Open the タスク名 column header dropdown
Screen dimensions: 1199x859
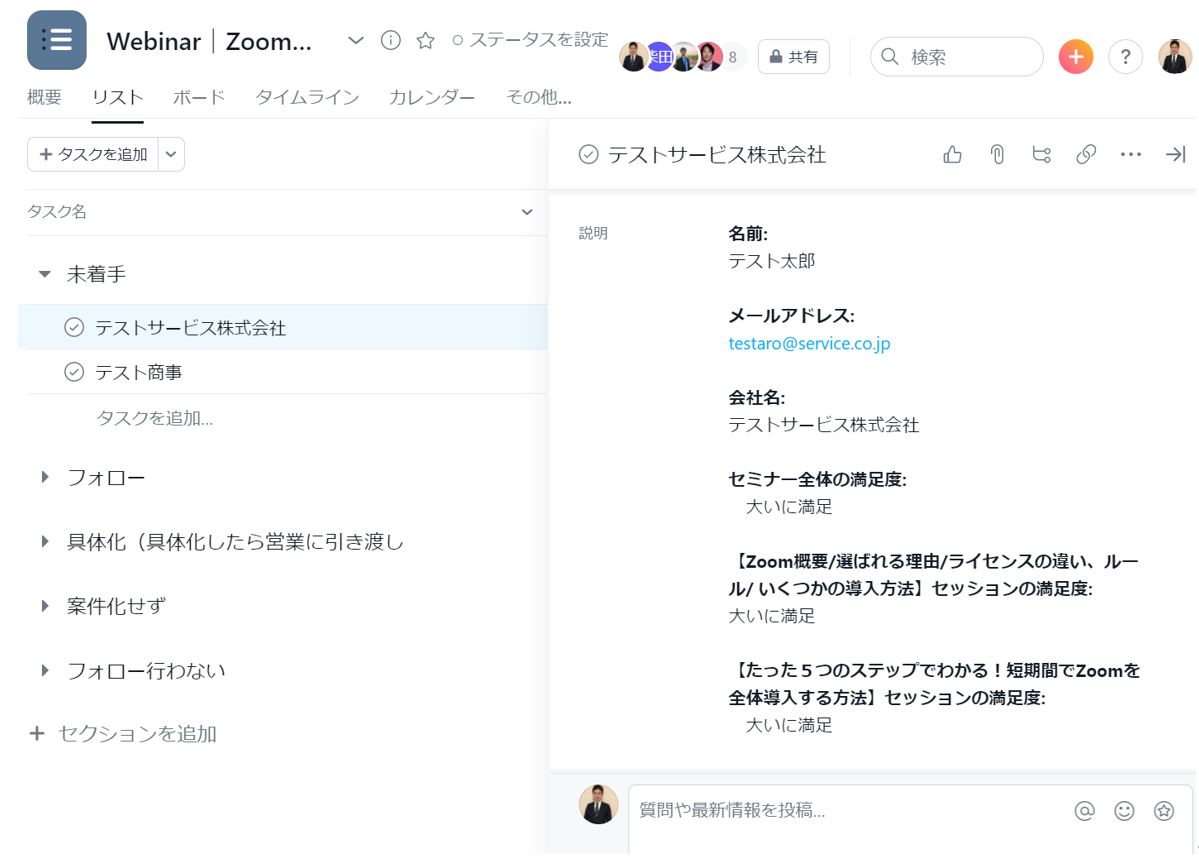(x=527, y=212)
